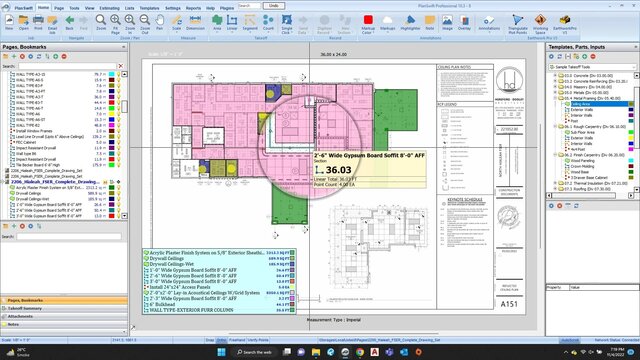Open the Annotations tool
The image size is (640, 360).
click(489, 23)
